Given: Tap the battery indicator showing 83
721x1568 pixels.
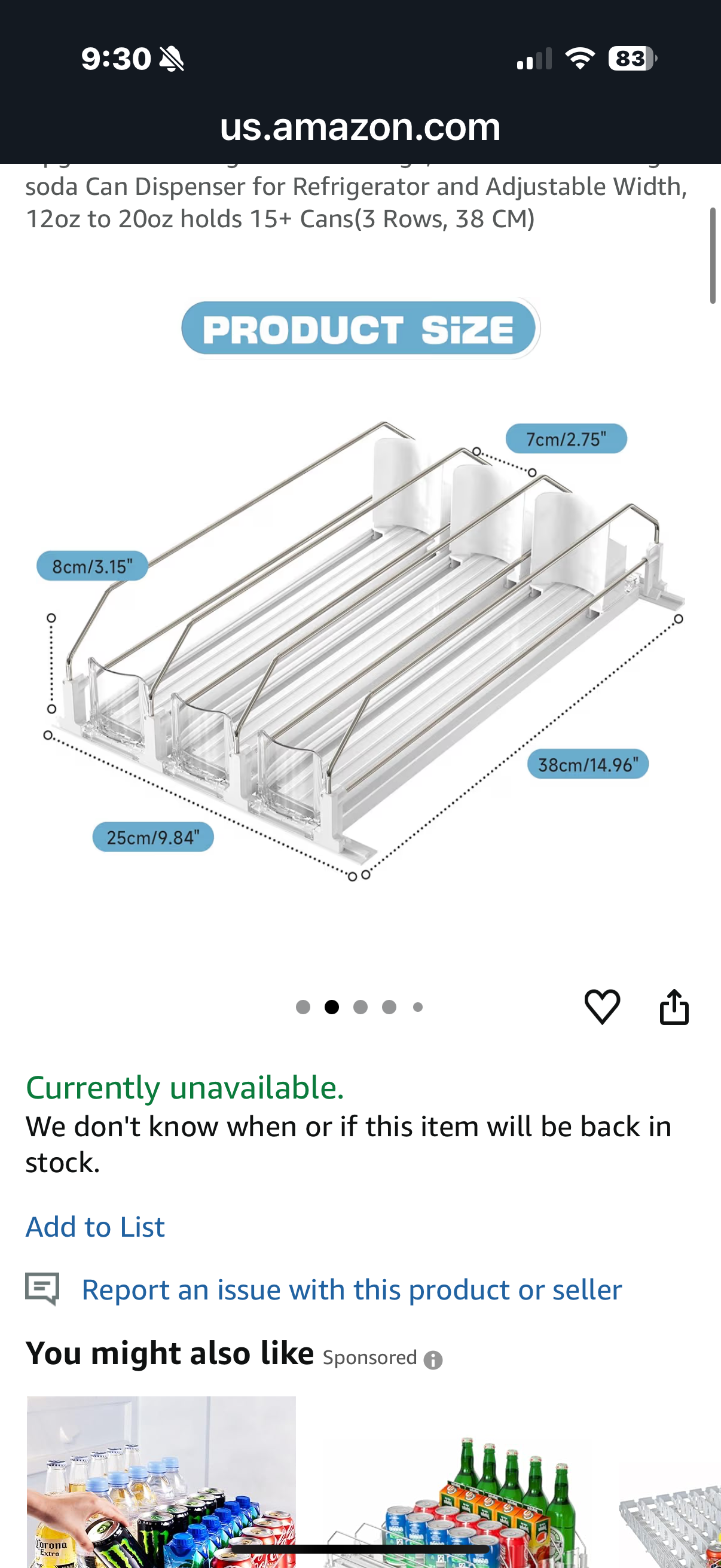Looking at the screenshot, I should pos(631,59).
